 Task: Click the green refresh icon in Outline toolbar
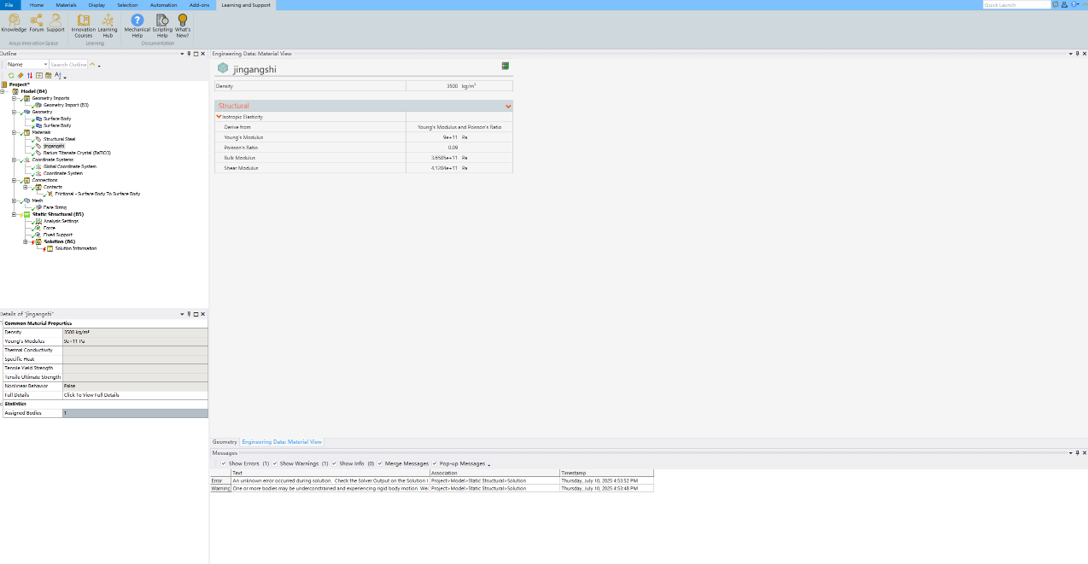[11, 76]
